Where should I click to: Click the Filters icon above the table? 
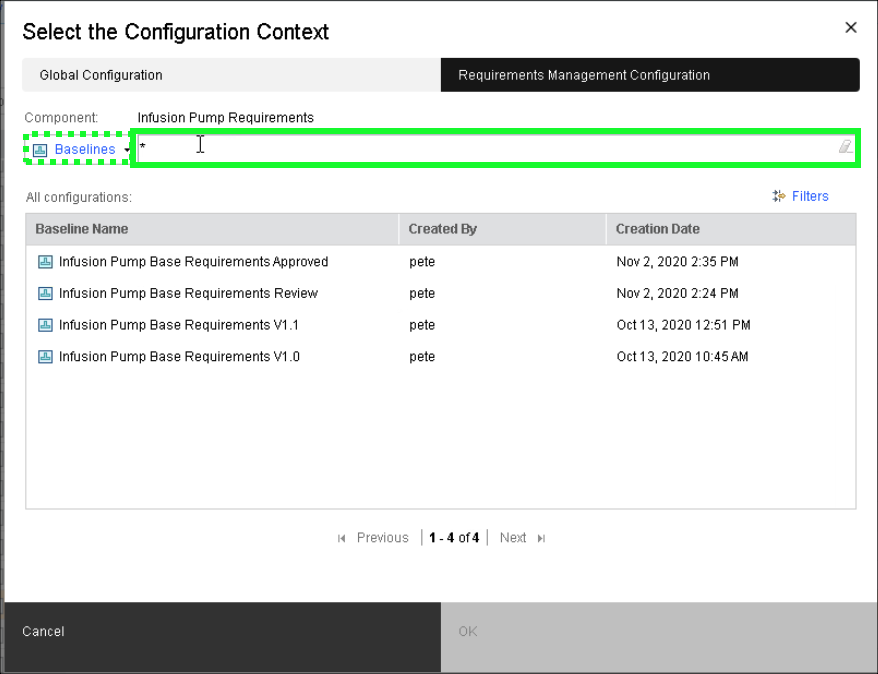pyautogui.click(x=779, y=197)
